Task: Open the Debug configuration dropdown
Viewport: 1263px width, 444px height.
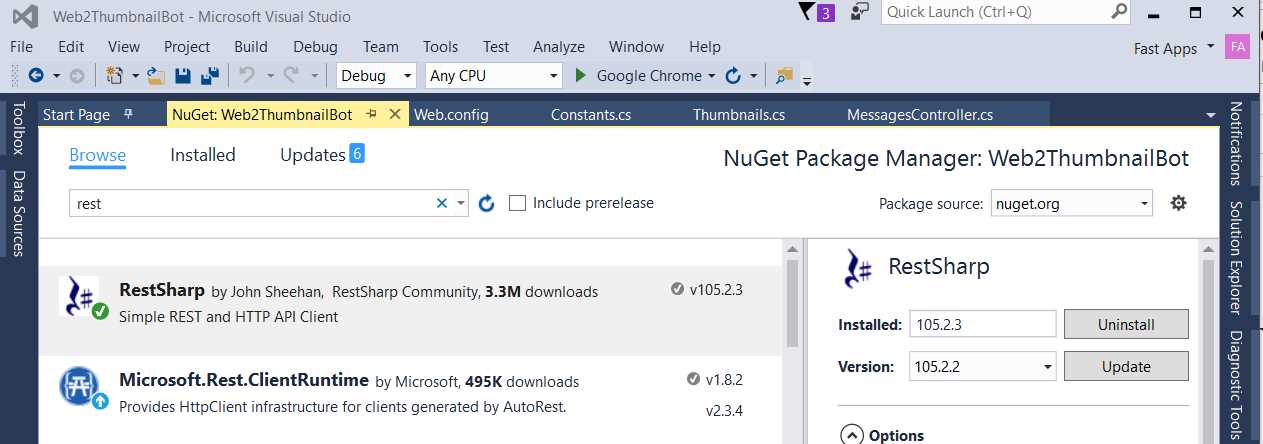Action: tap(377, 75)
